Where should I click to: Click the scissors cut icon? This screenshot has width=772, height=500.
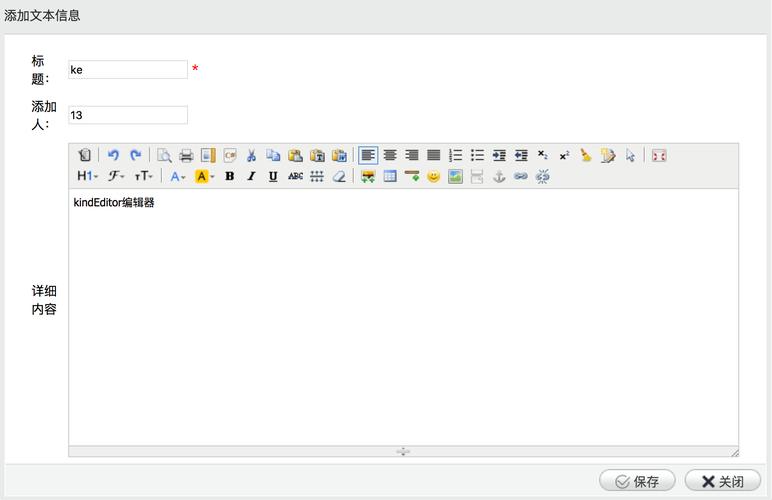(252, 155)
